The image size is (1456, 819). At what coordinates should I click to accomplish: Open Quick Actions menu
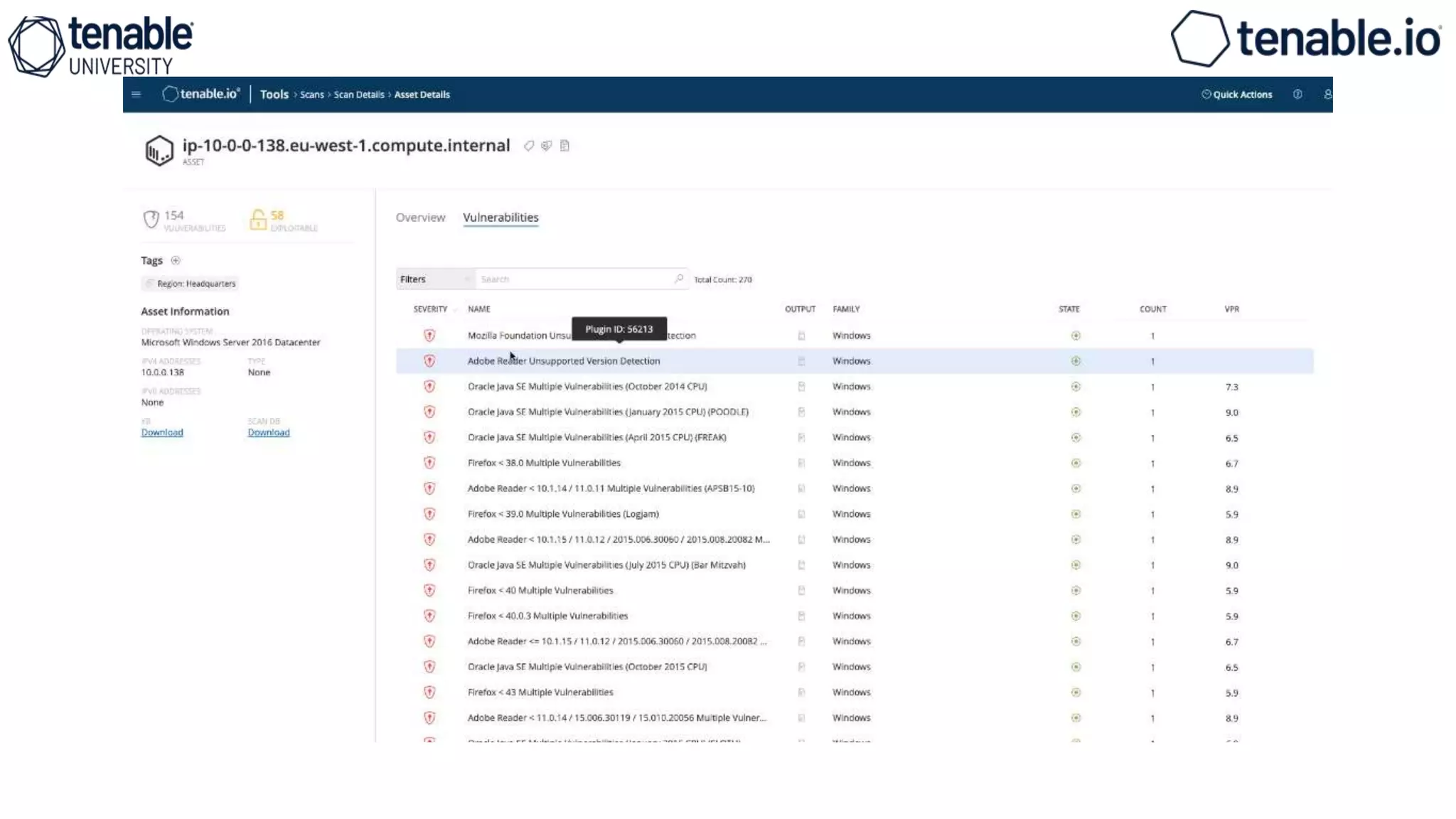pyautogui.click(x=1236, y=94)
